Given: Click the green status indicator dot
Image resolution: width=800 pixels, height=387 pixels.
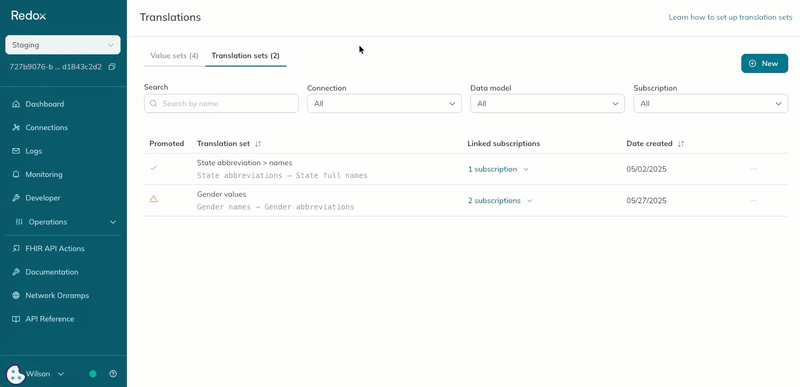Looking at the screenshot, I should click(x=93, y=374).
